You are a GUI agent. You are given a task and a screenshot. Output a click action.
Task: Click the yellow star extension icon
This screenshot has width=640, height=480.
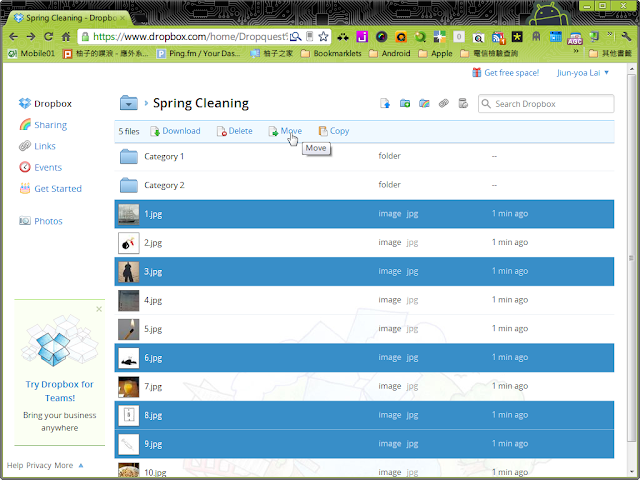[x=517, y=37]
